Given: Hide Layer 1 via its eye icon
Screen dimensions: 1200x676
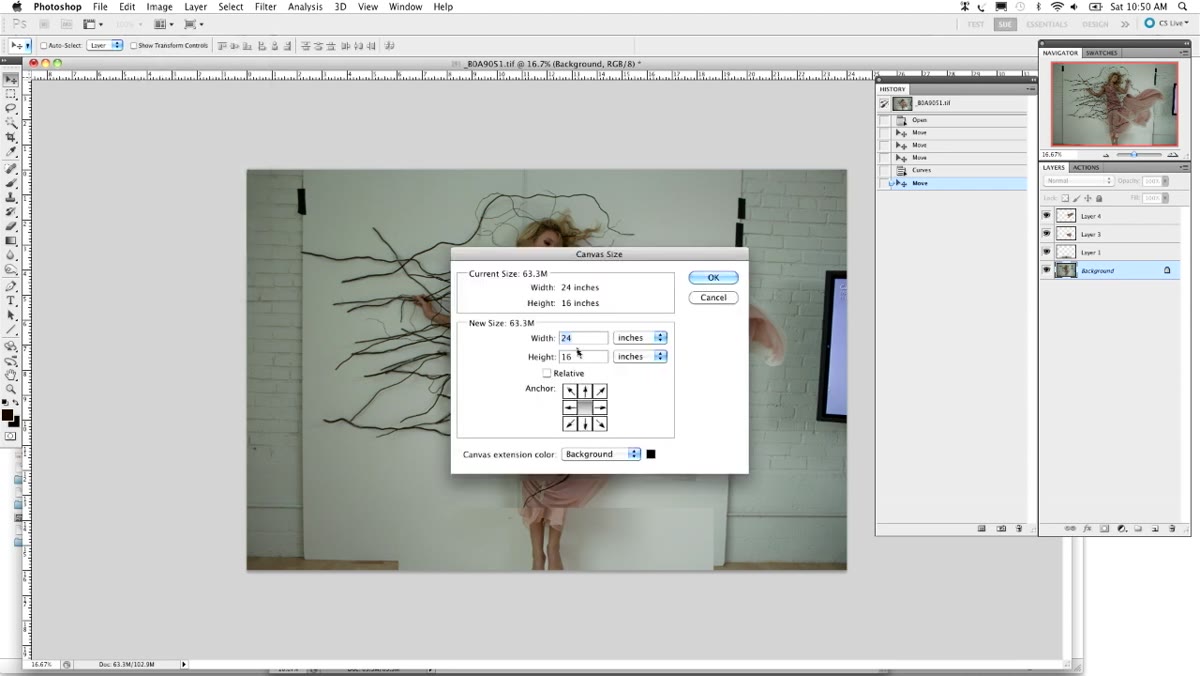Looking at the screenshot, I should [1047, 252].
